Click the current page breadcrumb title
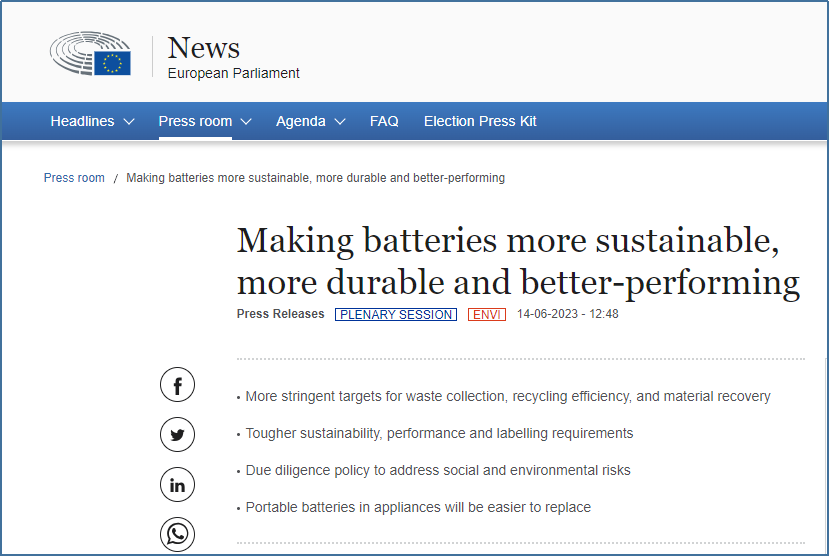This screenshot has height=557, width=830. pyautogui.click(x=315, y=178)
